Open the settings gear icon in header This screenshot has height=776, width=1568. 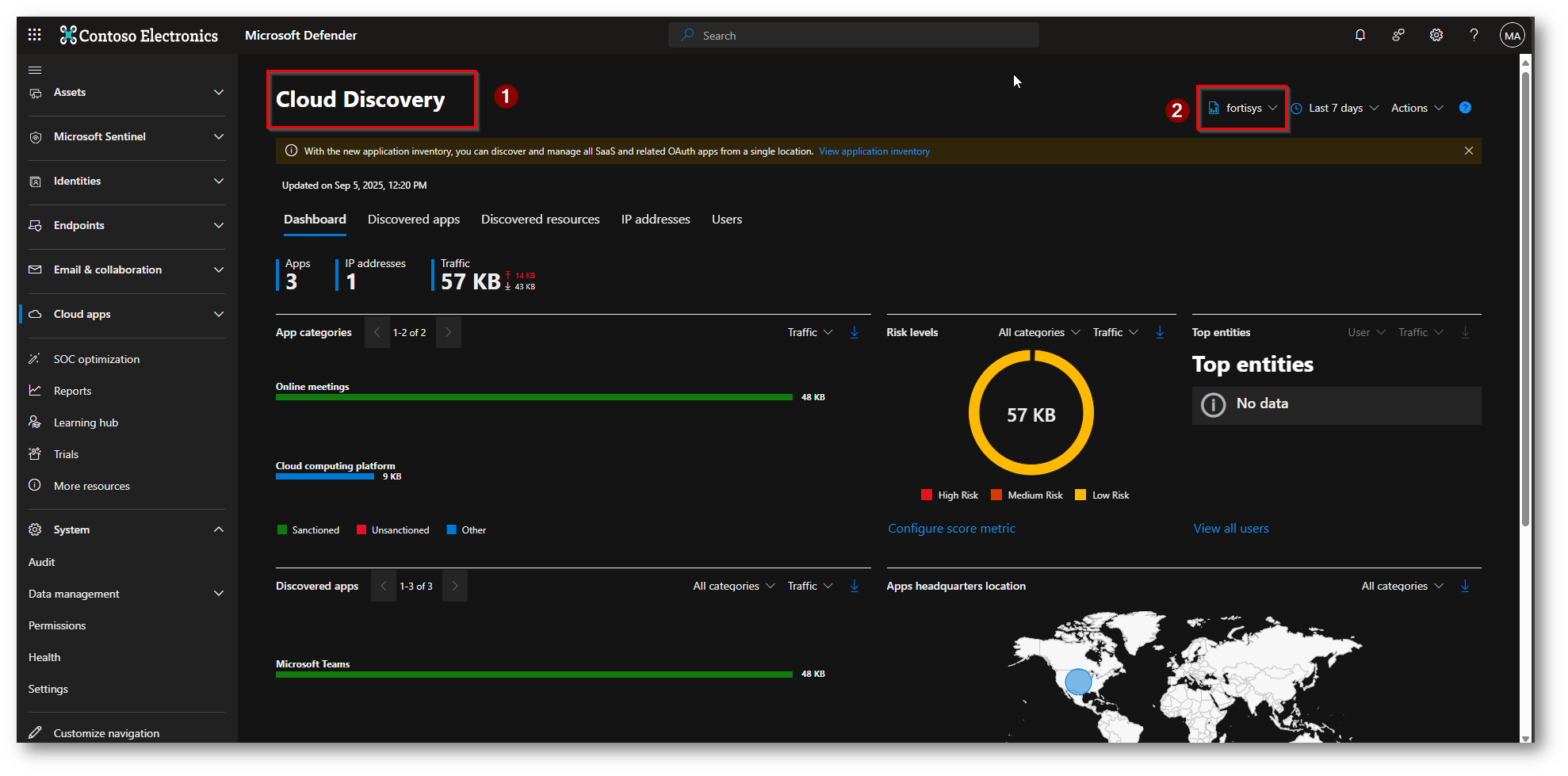(1436, 35)
